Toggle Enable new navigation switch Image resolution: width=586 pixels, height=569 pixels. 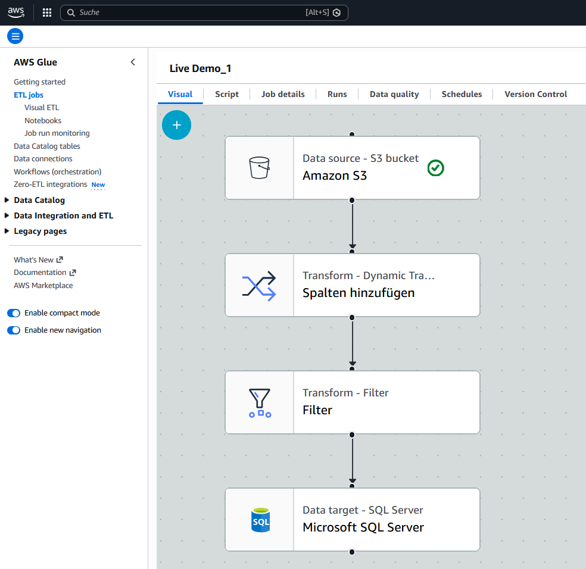(14, 330)
